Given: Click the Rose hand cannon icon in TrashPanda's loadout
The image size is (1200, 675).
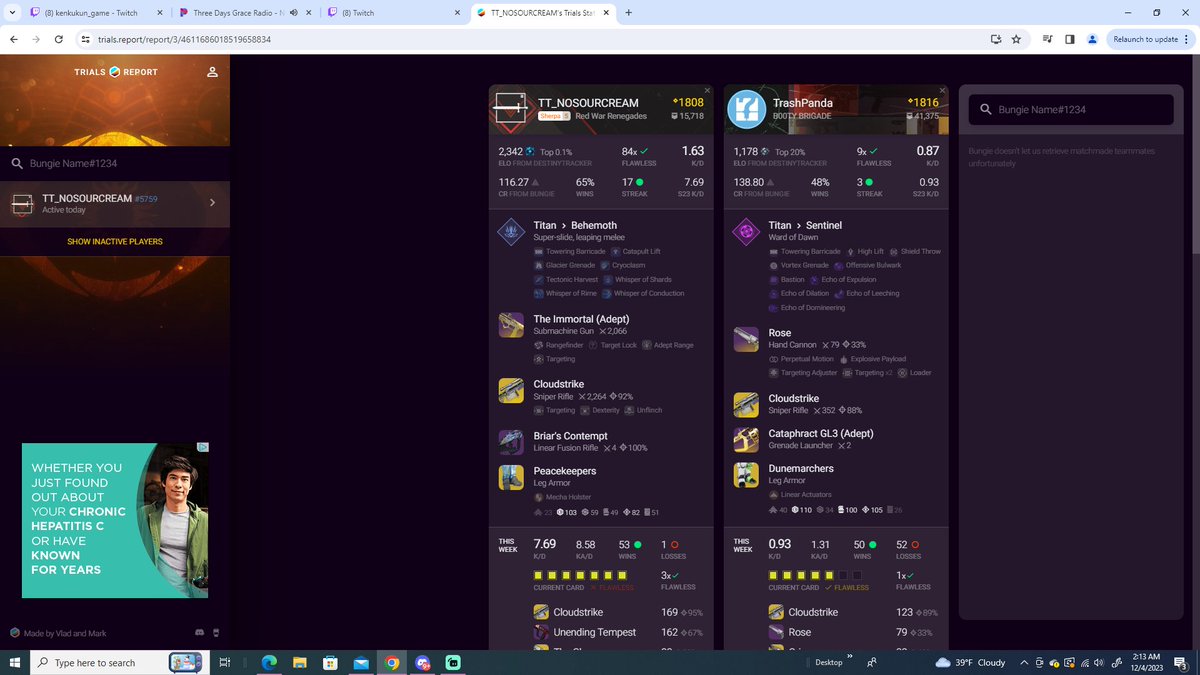Looking at the screenshot, I should point(746,338).
